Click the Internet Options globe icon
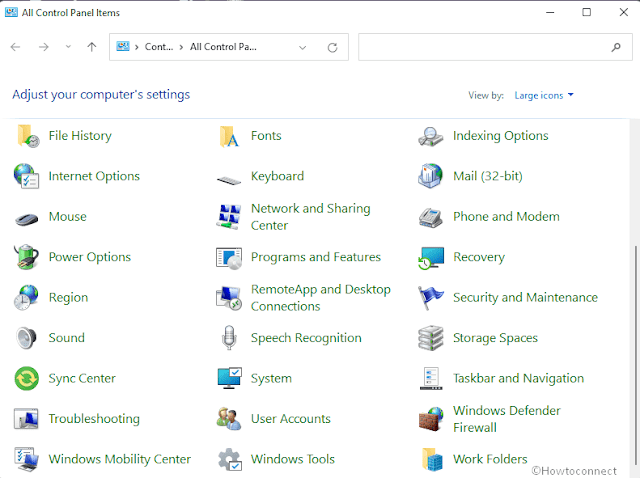 27,176
